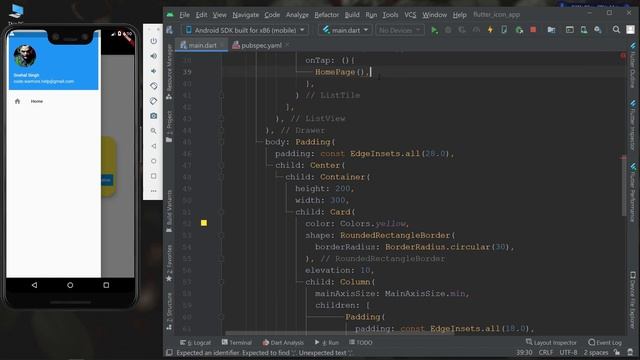Open the device selector Android SDK dropdown
This screenshot has width=640, height=360.
click(x=245, y=30)
